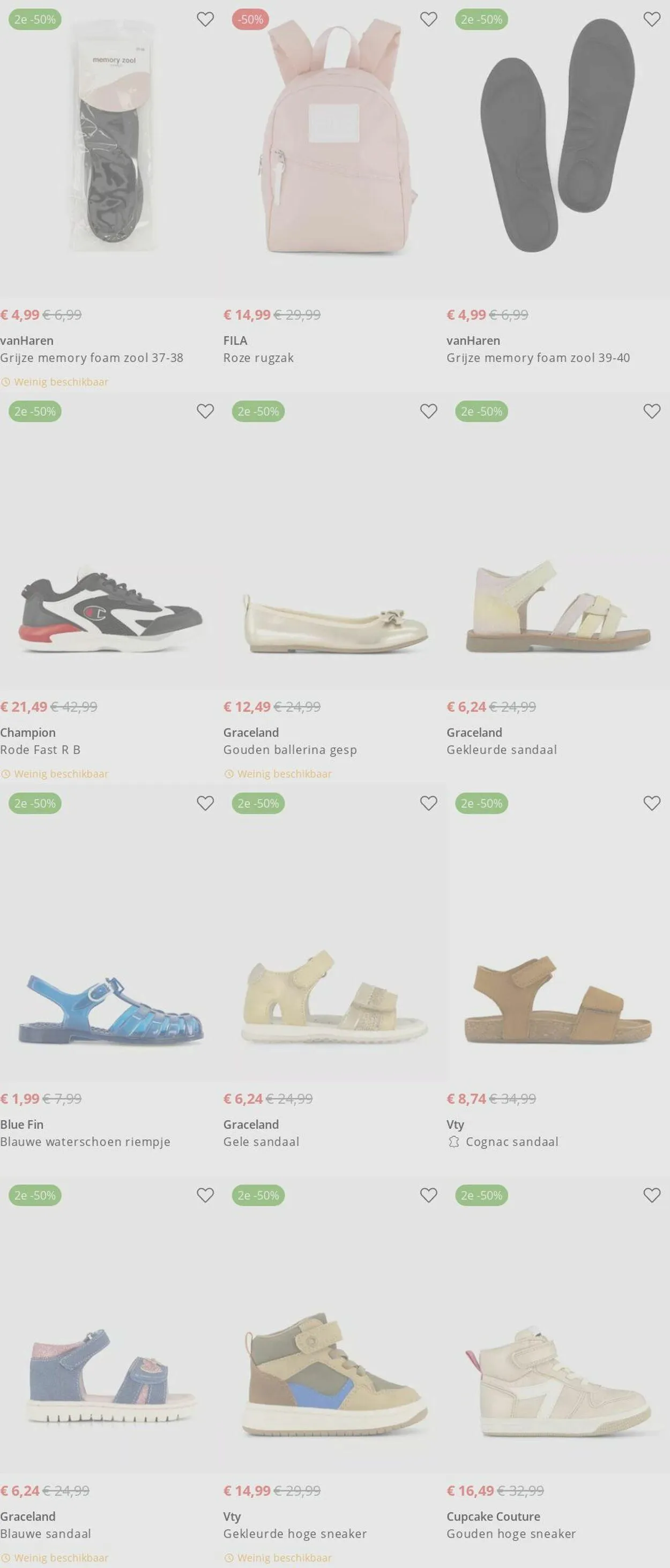Screen dimensions: 670x1568
Task: Add Grijze memory foam zool 39-40 to wishlist
Action: [x=652, y=19]
